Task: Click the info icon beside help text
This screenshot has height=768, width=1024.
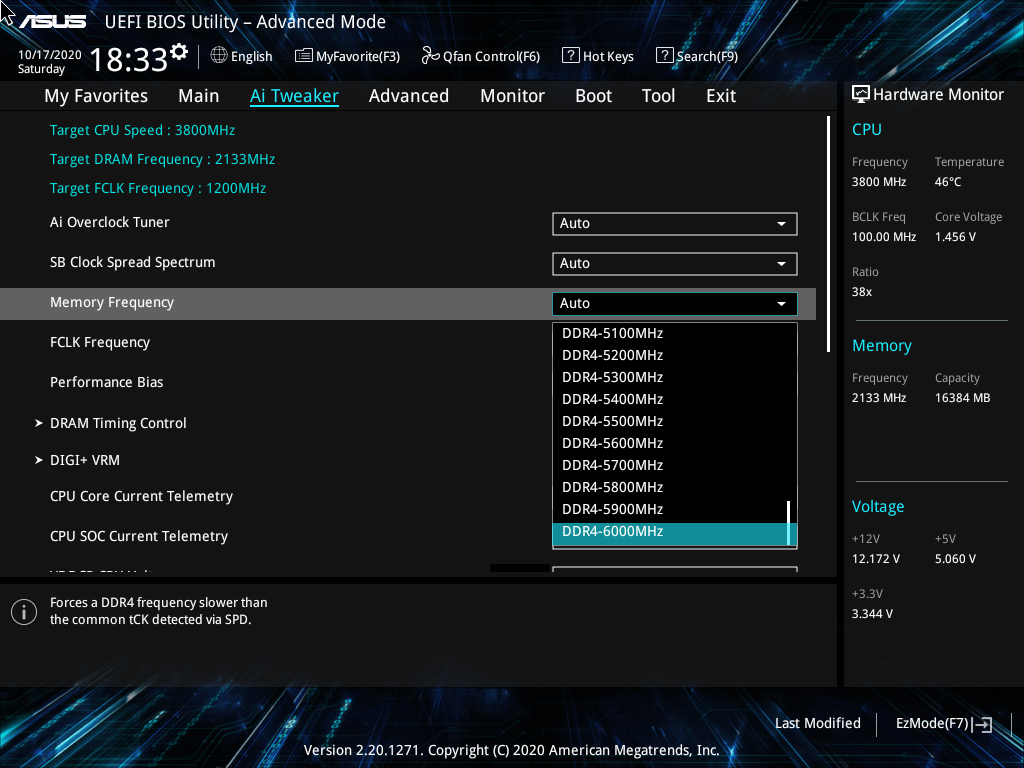Action: click(x=24, y=612)
